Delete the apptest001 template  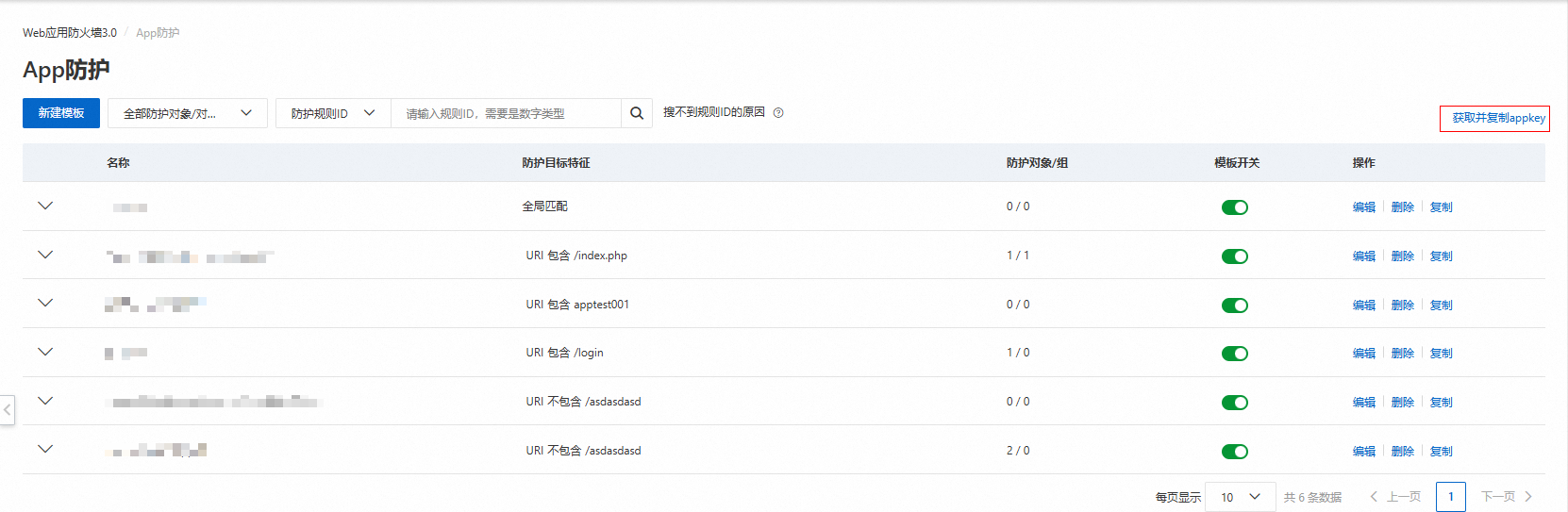(x=1402, y=306)
